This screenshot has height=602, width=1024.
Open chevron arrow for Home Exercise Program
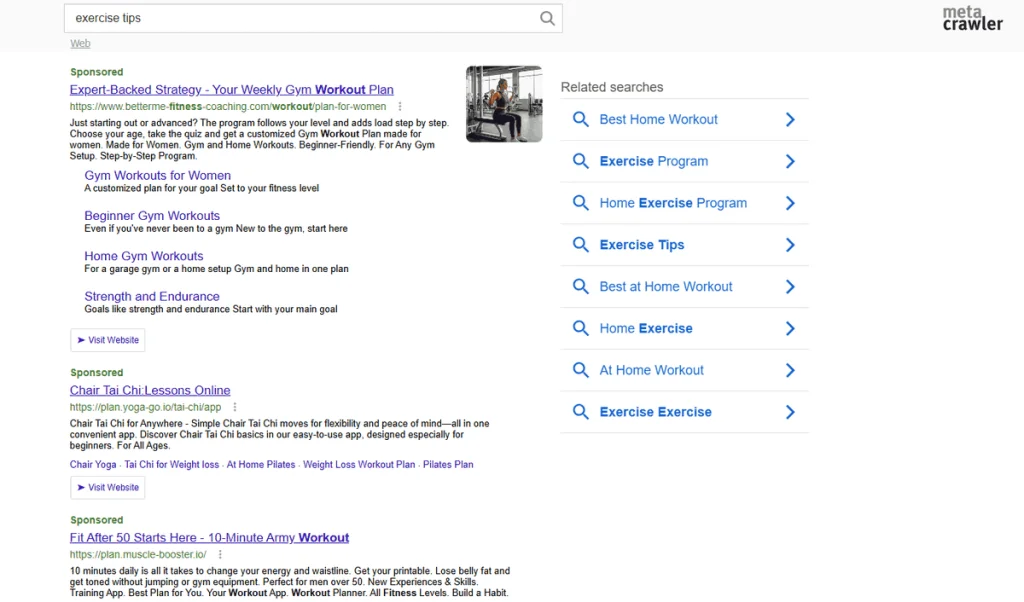tap(790, 203)
